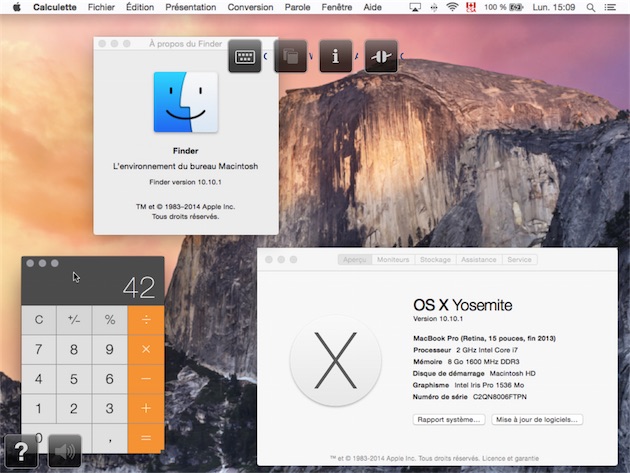
Task: Click the question mark help icon
Action: (21, 451)
